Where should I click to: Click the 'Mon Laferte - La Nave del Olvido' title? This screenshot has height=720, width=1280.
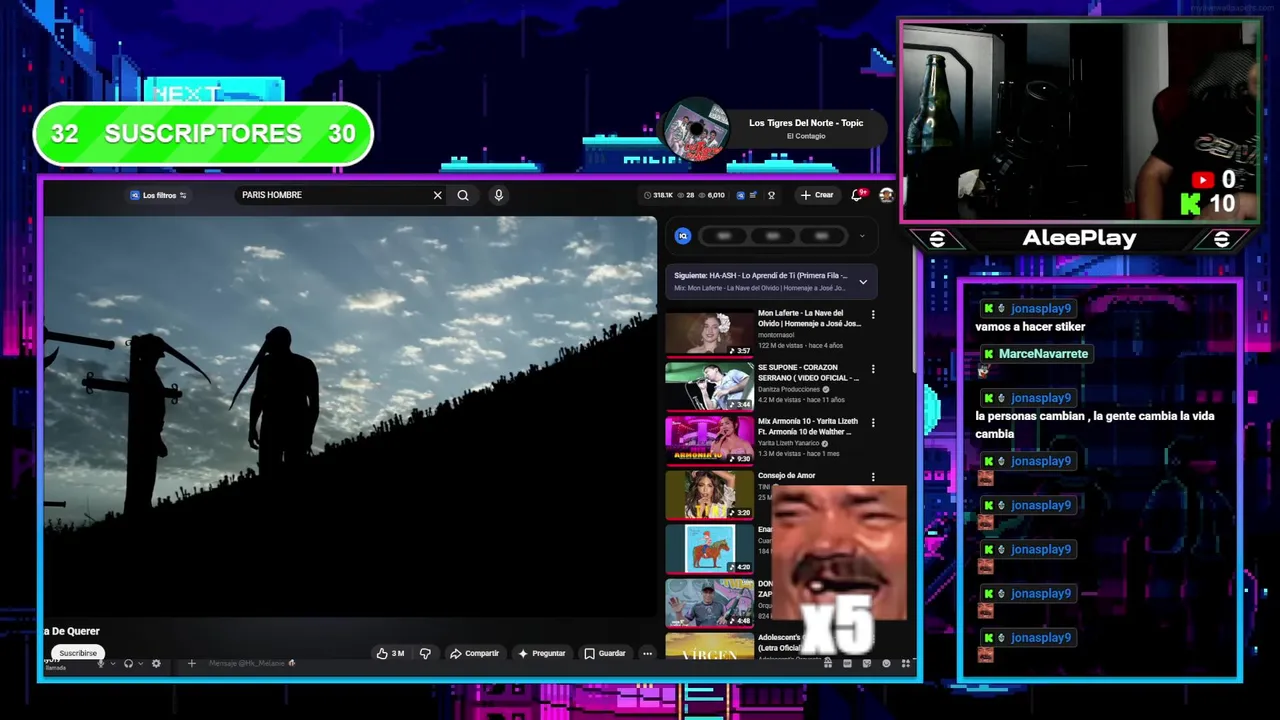click(808, 318)
